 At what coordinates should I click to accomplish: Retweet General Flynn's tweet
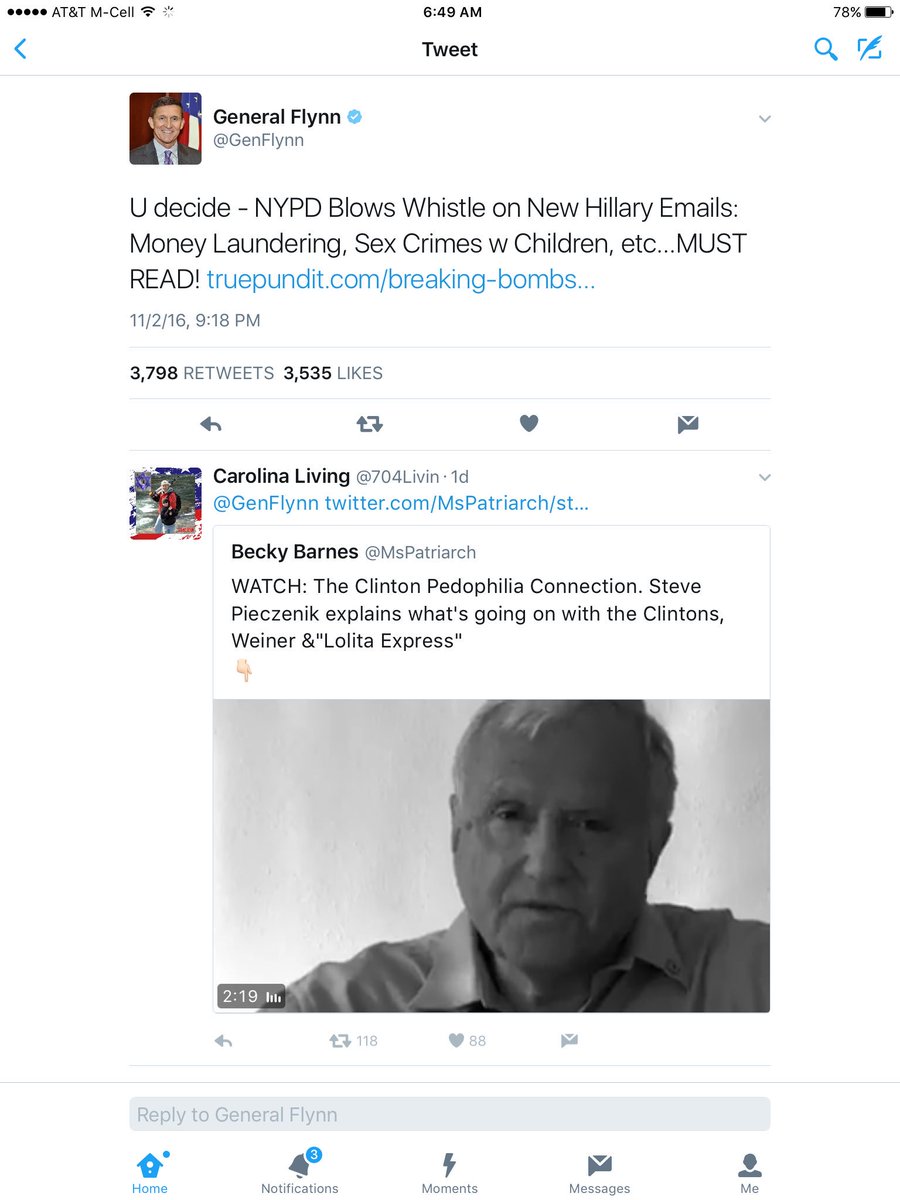click(x=370, y=424)
